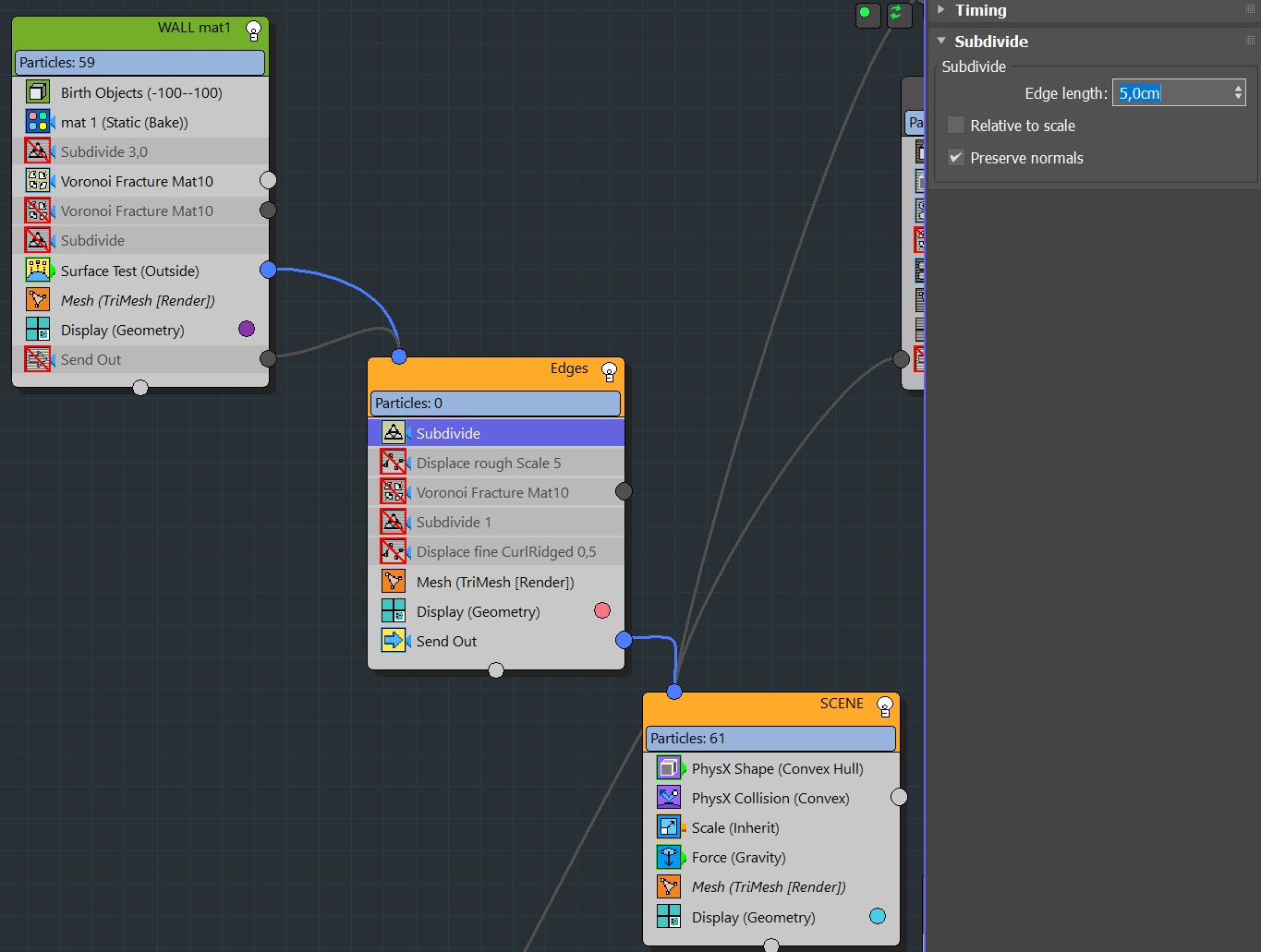Screen dimensions: 1261x952
Task: Click the Edges event title bar
Action: (x=480, y=369)
